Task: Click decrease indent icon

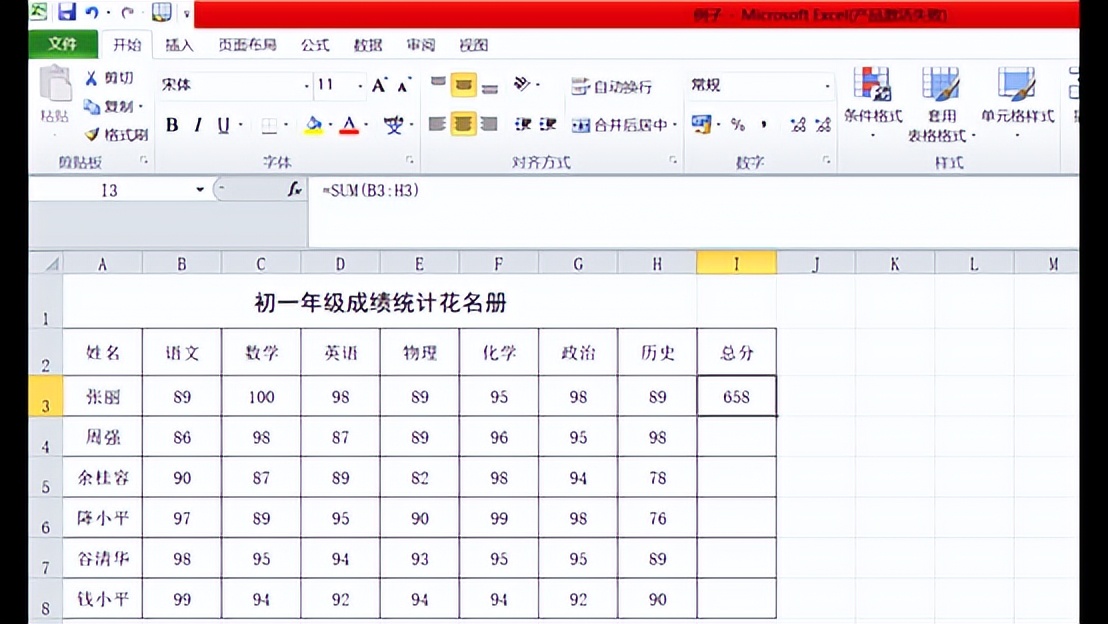Action: coord(523,124)
